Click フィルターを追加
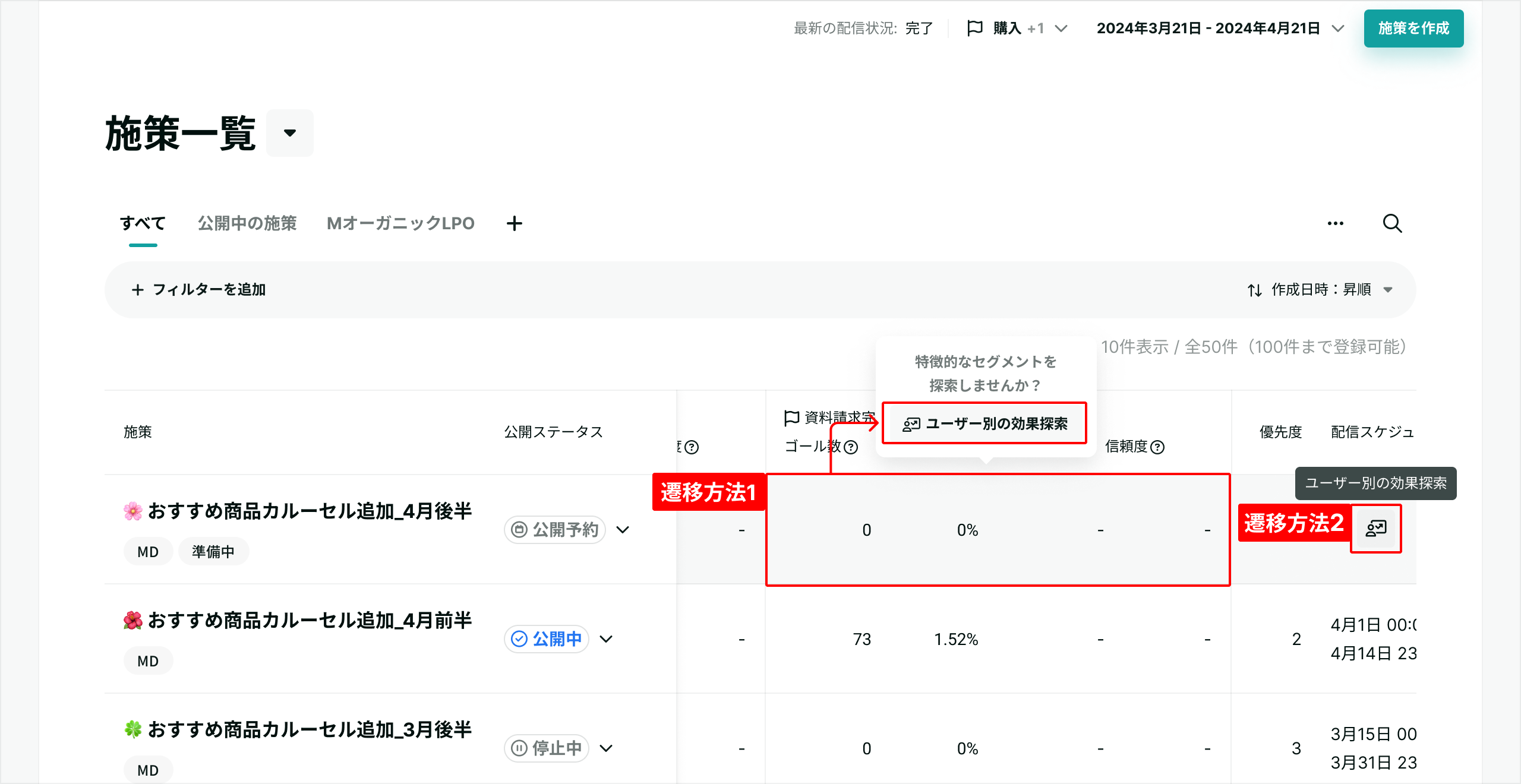 198,289
